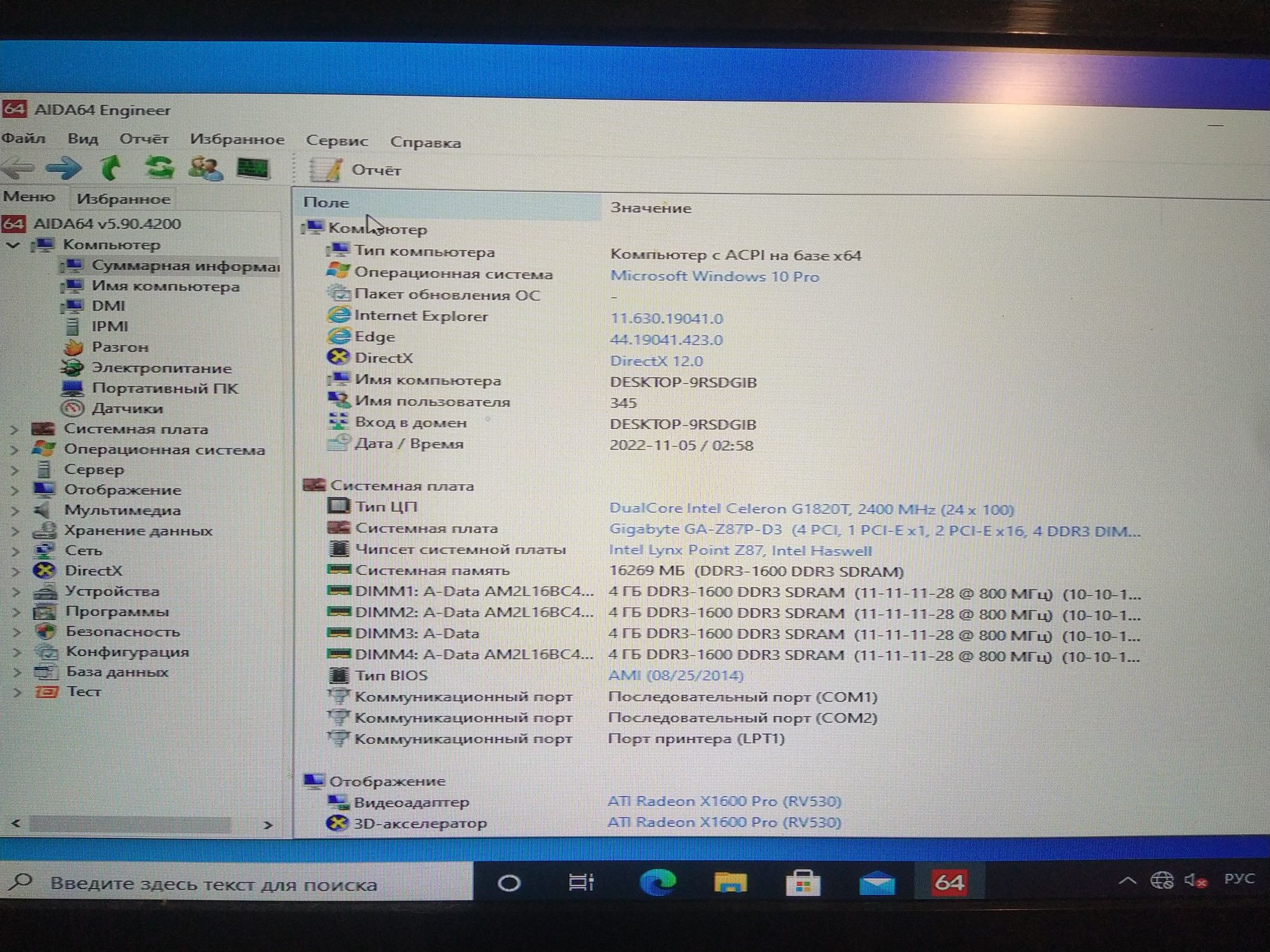Open the system monitor graph toolbar icon
The image size is (1270, 952).
pos(253,169)
